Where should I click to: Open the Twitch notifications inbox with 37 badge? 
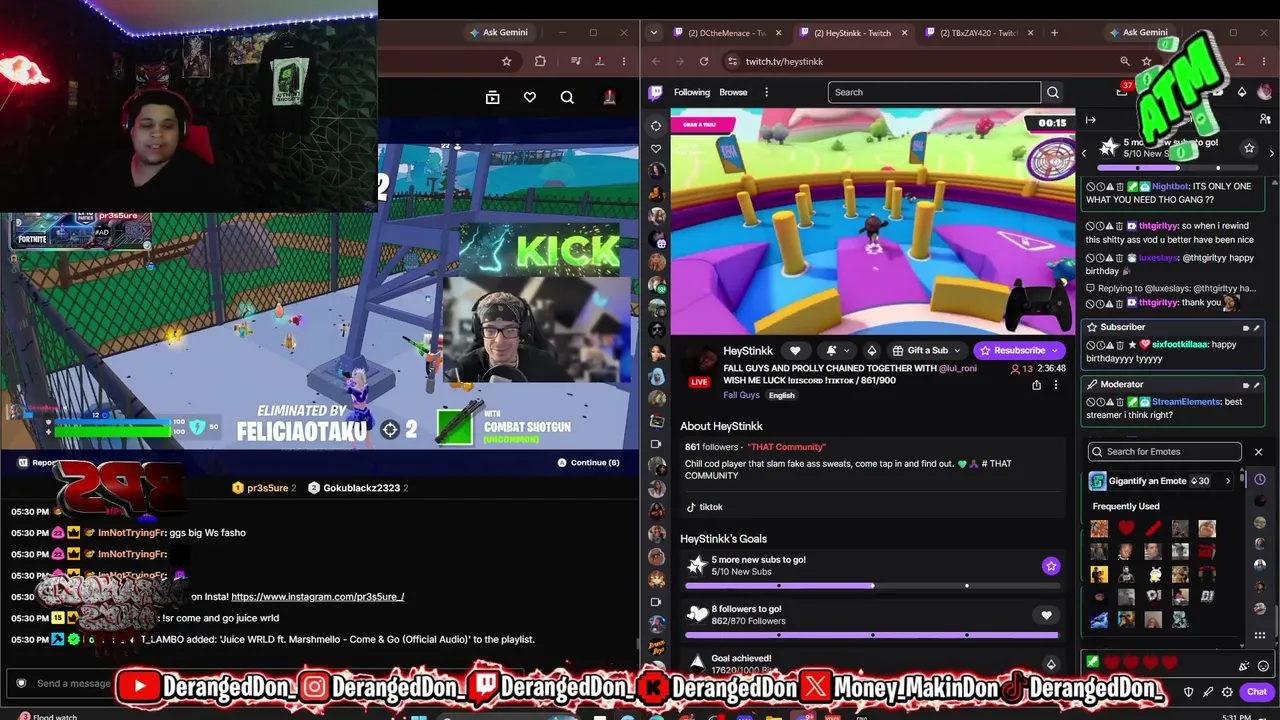pyautogui.click(x=1122, y=91)
